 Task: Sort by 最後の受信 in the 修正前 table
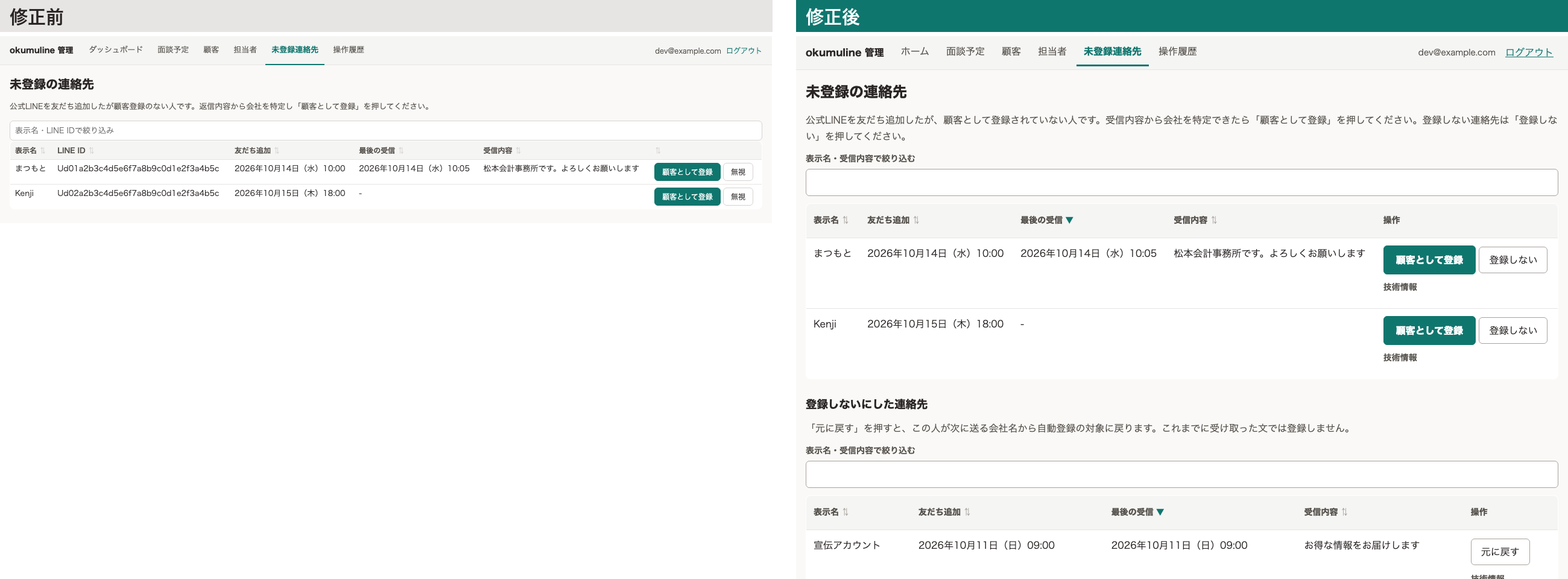[x=381, y=150]
